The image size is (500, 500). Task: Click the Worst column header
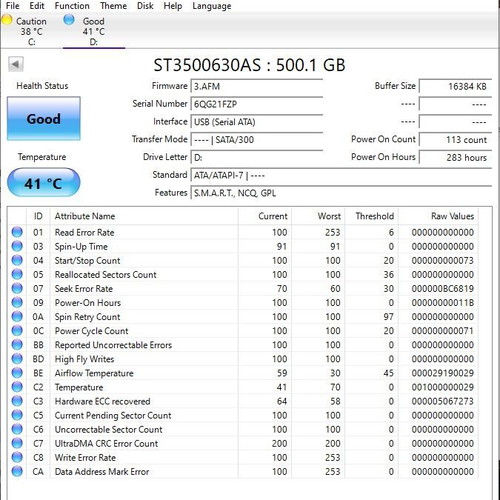(x=318, y=216)
